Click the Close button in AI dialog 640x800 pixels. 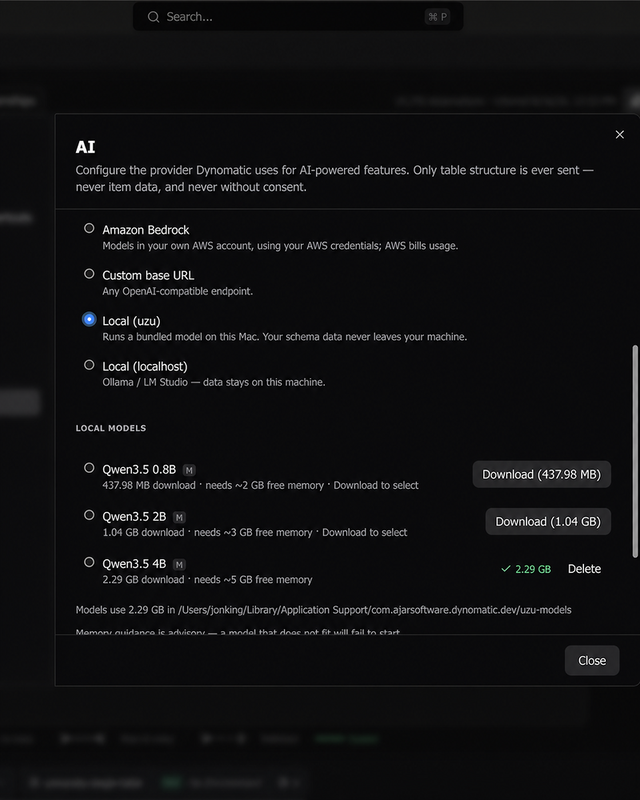pos(592,661)
